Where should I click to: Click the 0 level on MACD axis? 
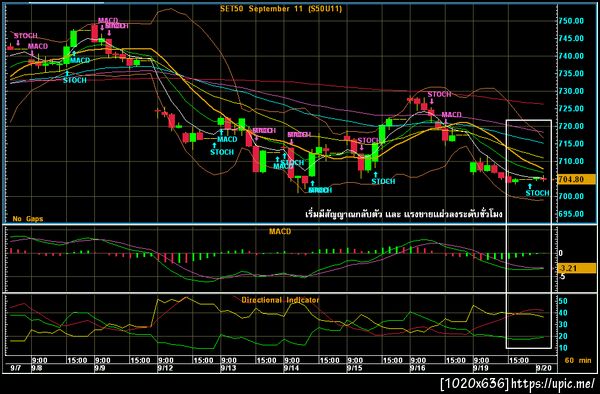click(561, 253)
